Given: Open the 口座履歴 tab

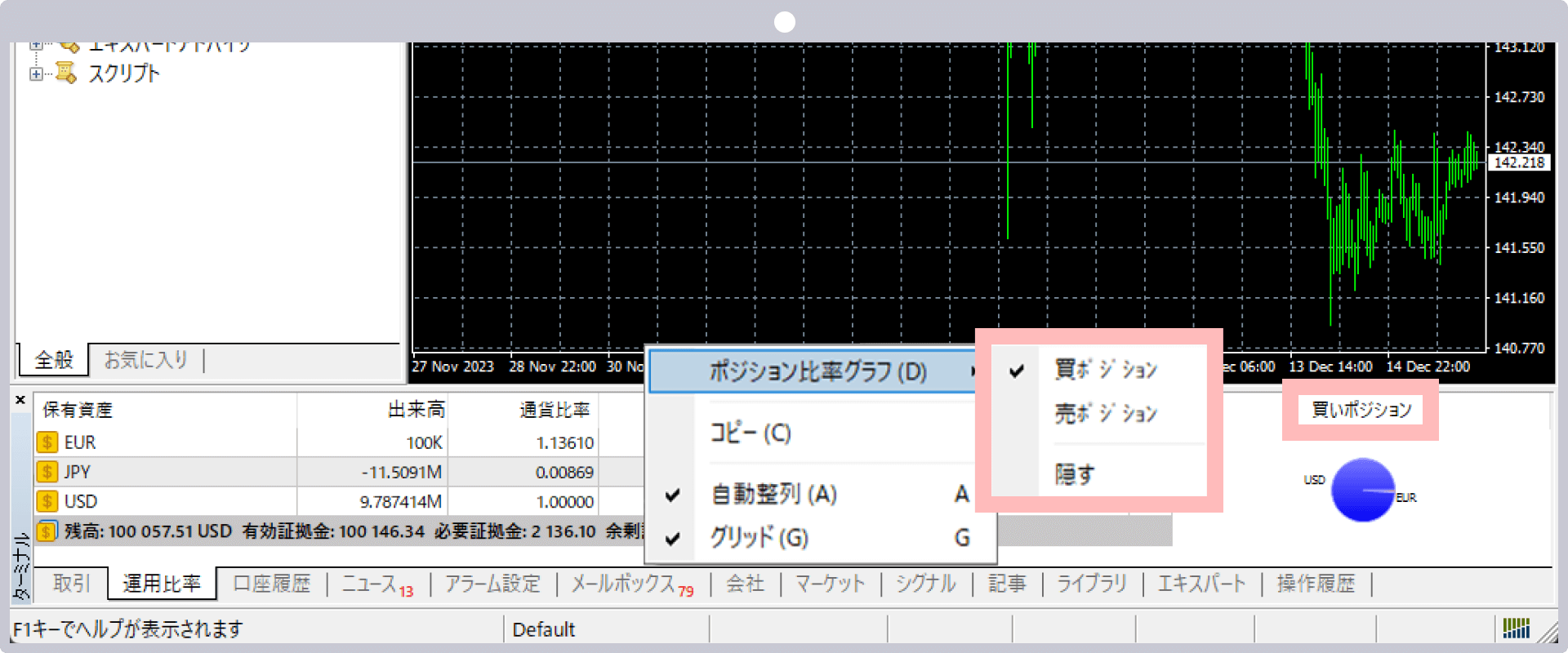Looking at the screenshot, I should click(x=272, y=584).
